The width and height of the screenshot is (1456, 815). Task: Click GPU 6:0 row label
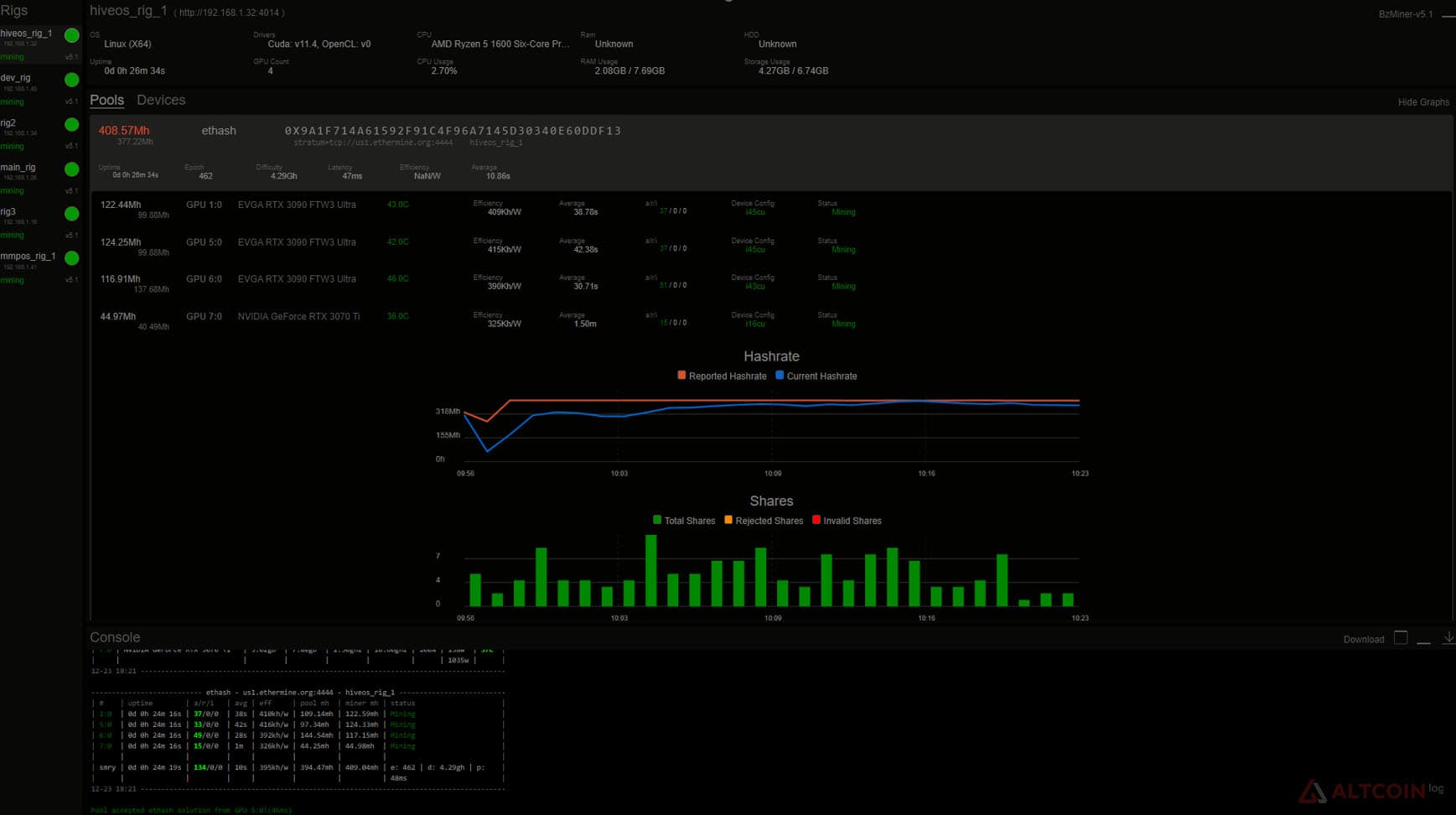point(204,279)
